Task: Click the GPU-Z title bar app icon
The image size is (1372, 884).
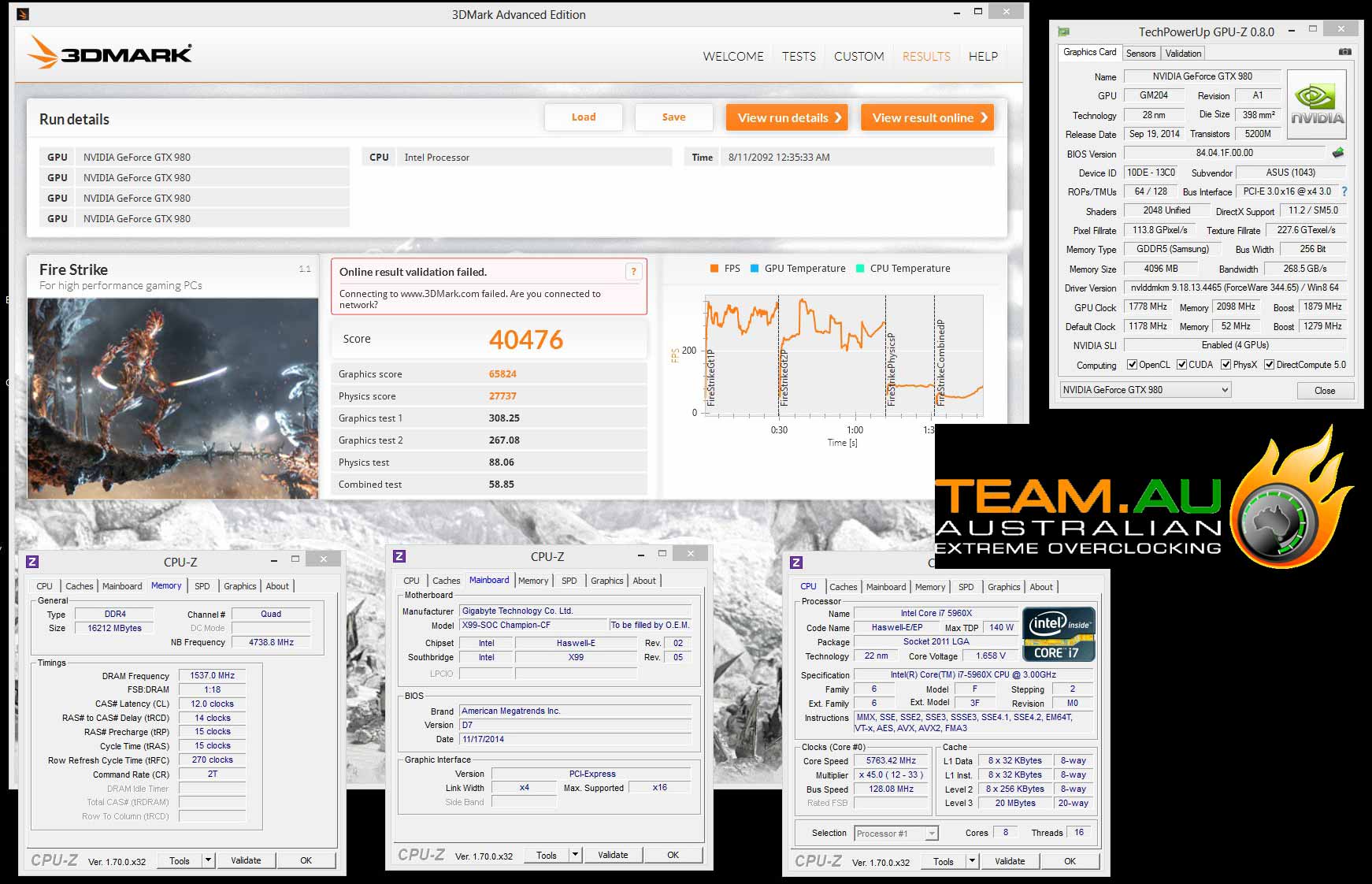Action: (x=1064, y=32)
